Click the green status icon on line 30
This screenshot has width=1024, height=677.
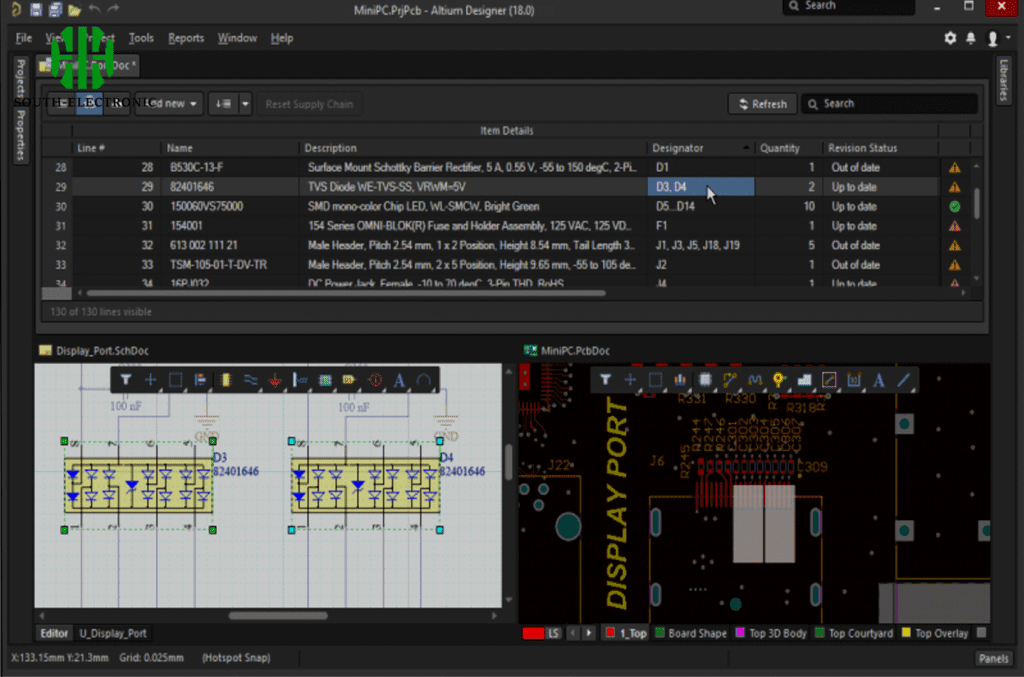[x=954, y=206]
